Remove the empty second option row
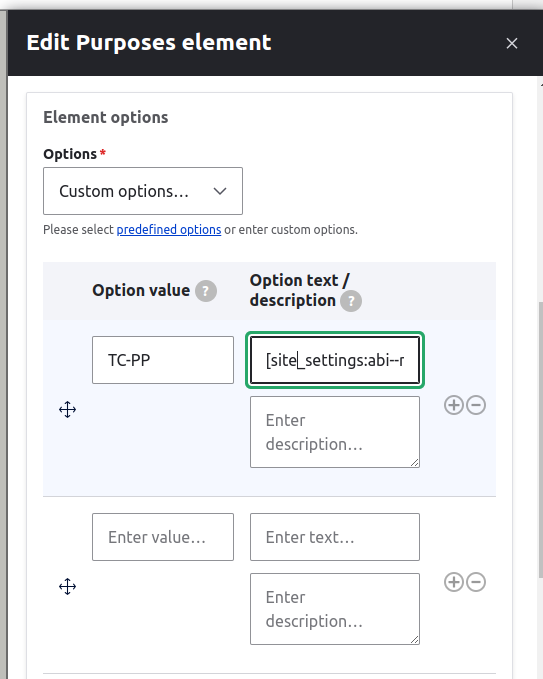Screen dimensions: 543x679 (476, 582)
